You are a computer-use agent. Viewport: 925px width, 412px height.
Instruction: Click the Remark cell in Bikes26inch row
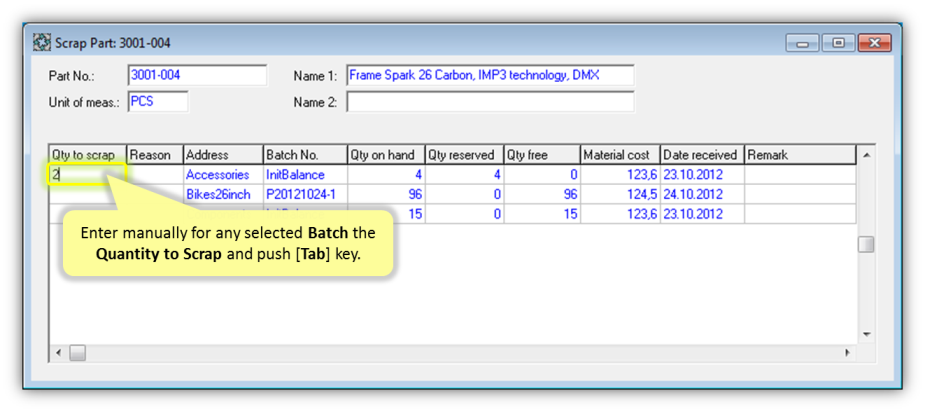[801, 194]
